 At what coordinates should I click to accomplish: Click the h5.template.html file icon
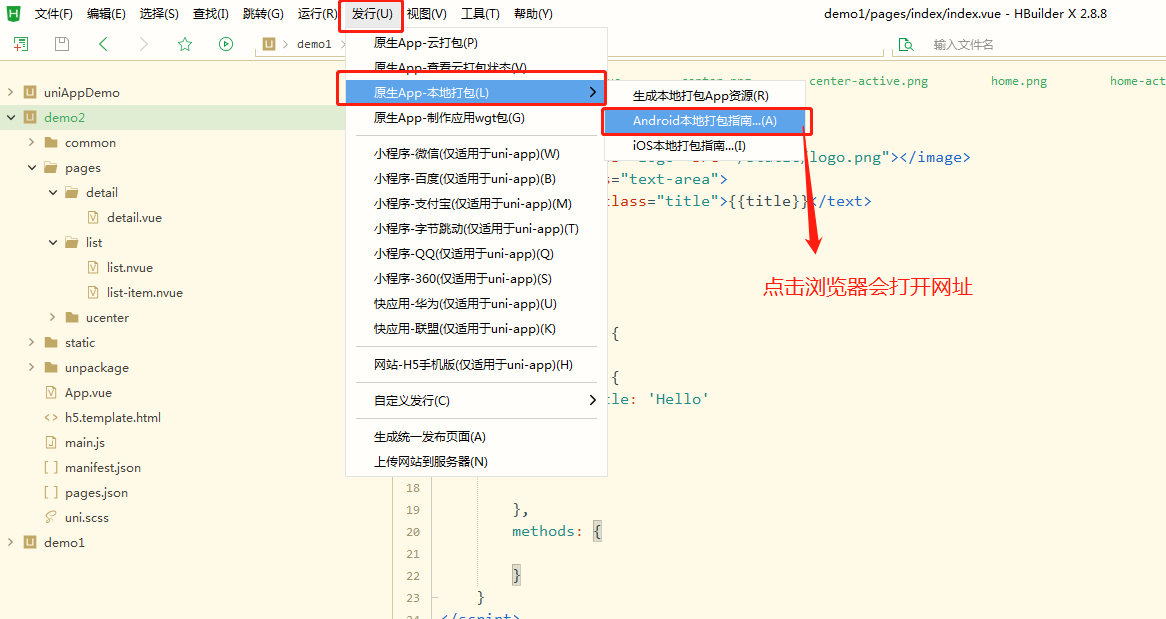[51, 417]
